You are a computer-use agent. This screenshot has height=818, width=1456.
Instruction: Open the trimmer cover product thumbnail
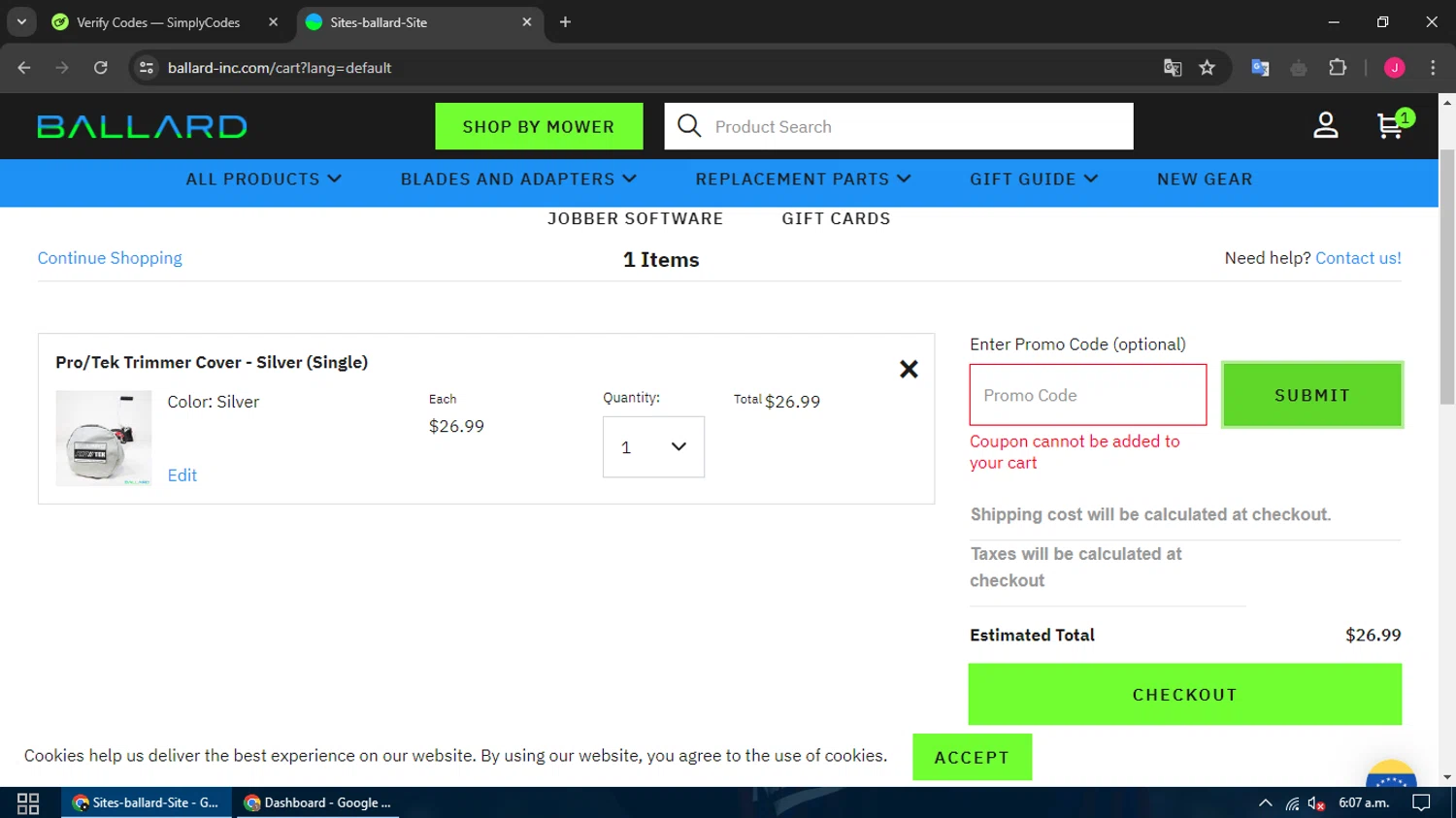104,439
